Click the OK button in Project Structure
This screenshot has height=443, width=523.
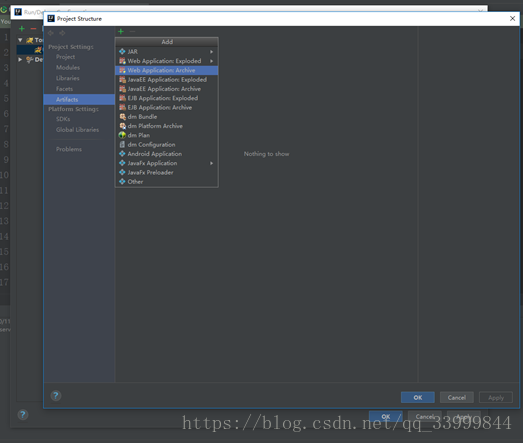pyautogui.click(x=418, y=397)
